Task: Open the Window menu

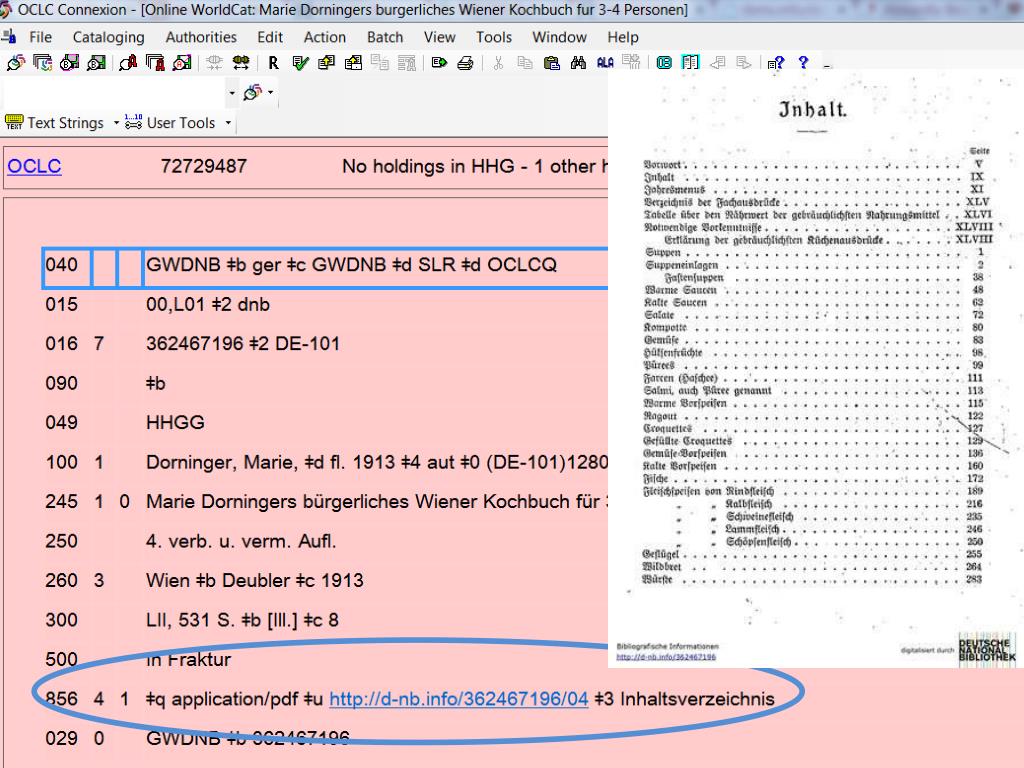Action: tap(559, 37)
